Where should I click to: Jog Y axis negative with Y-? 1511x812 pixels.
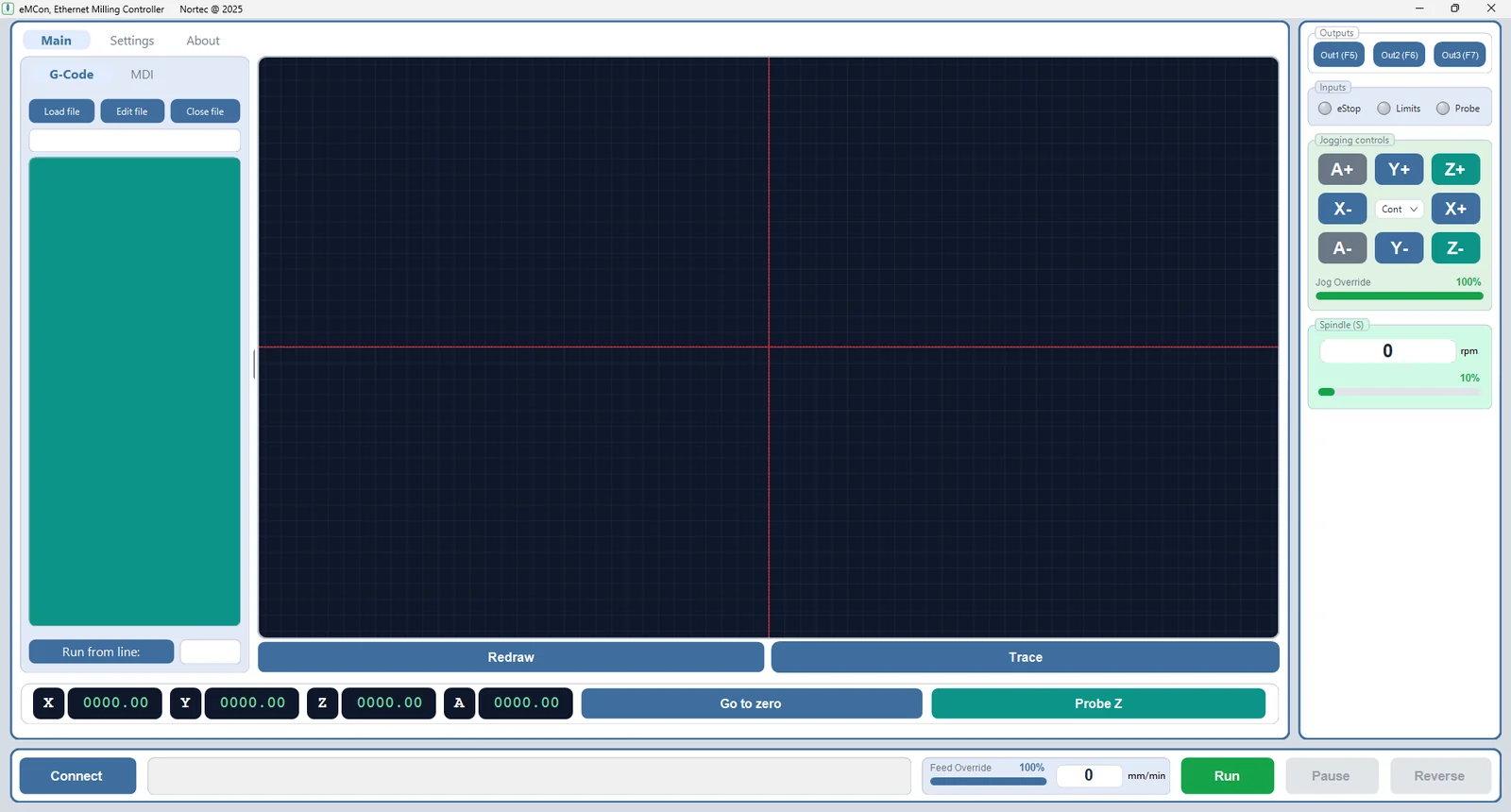coord(1399,248)
